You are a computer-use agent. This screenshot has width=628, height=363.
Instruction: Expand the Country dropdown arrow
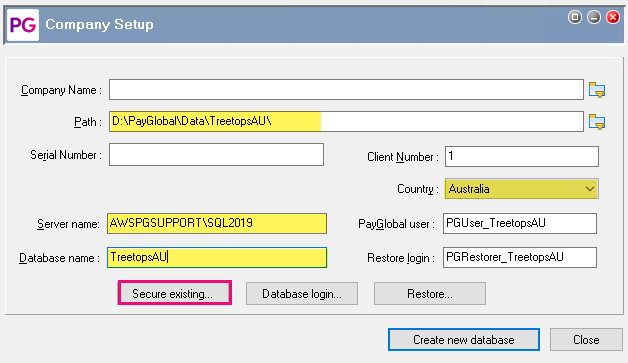[x=590, y=189]
